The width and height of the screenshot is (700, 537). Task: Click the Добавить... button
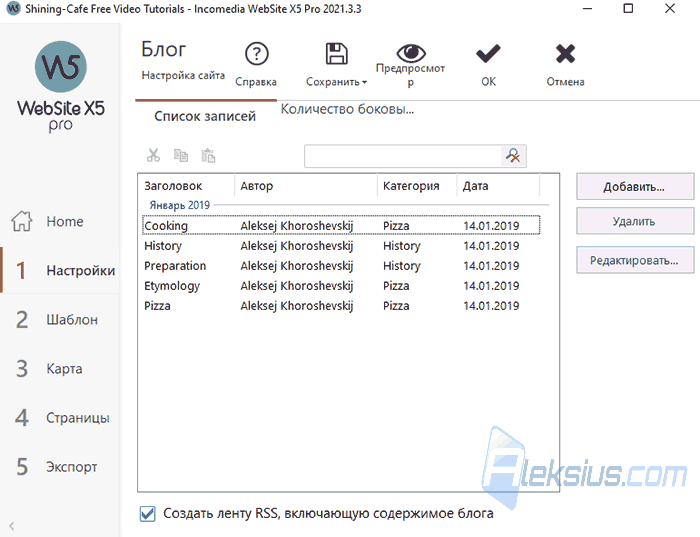point(635,187)
